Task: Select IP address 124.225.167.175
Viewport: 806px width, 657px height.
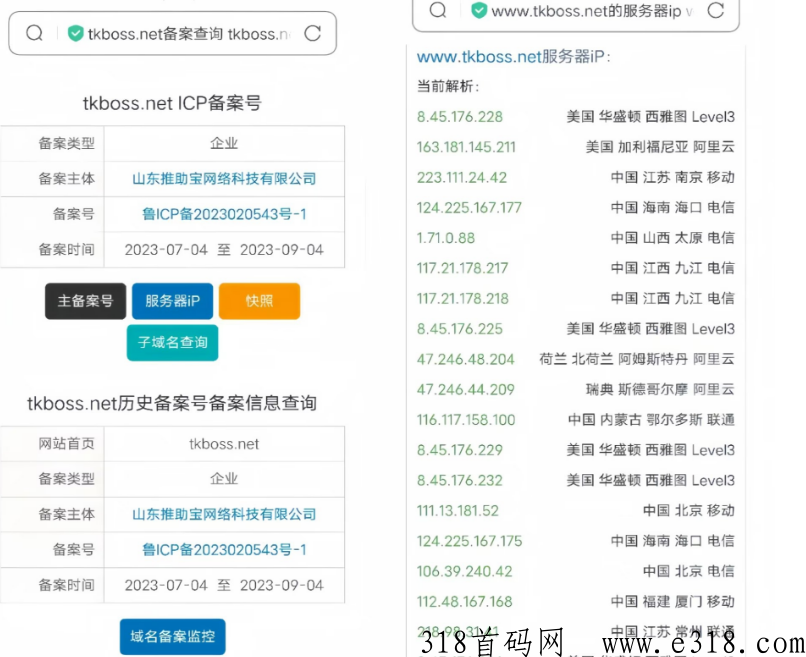Action: coord(469,541)
